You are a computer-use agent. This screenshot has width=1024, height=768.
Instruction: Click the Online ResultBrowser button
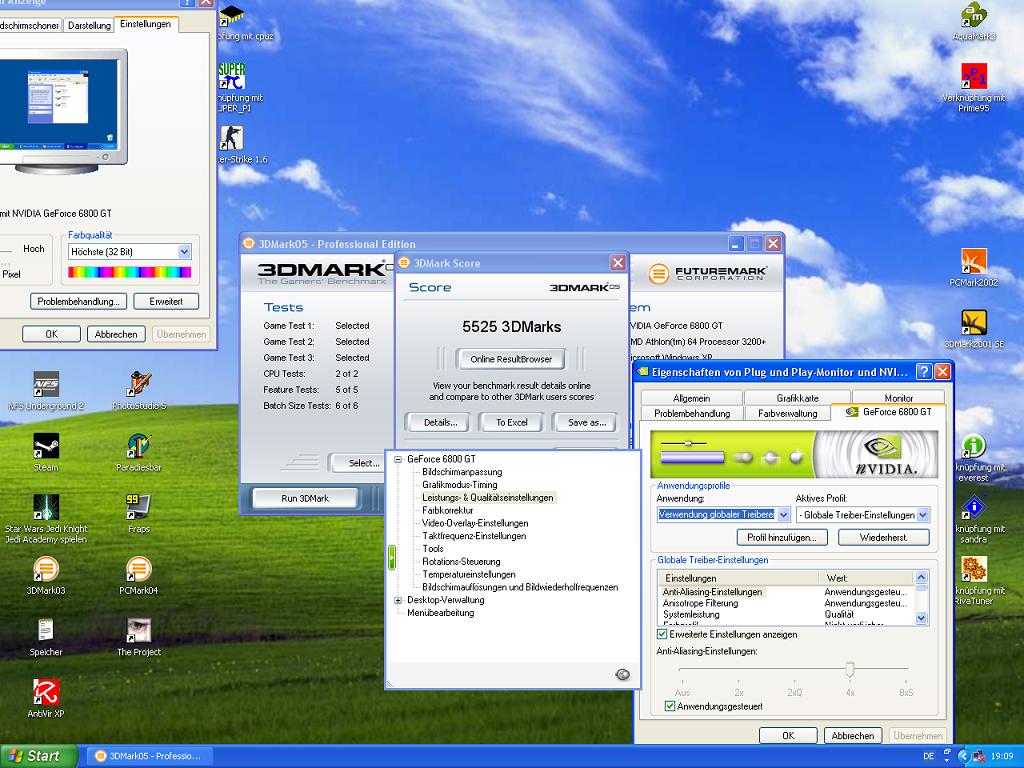tap(511, 359)
